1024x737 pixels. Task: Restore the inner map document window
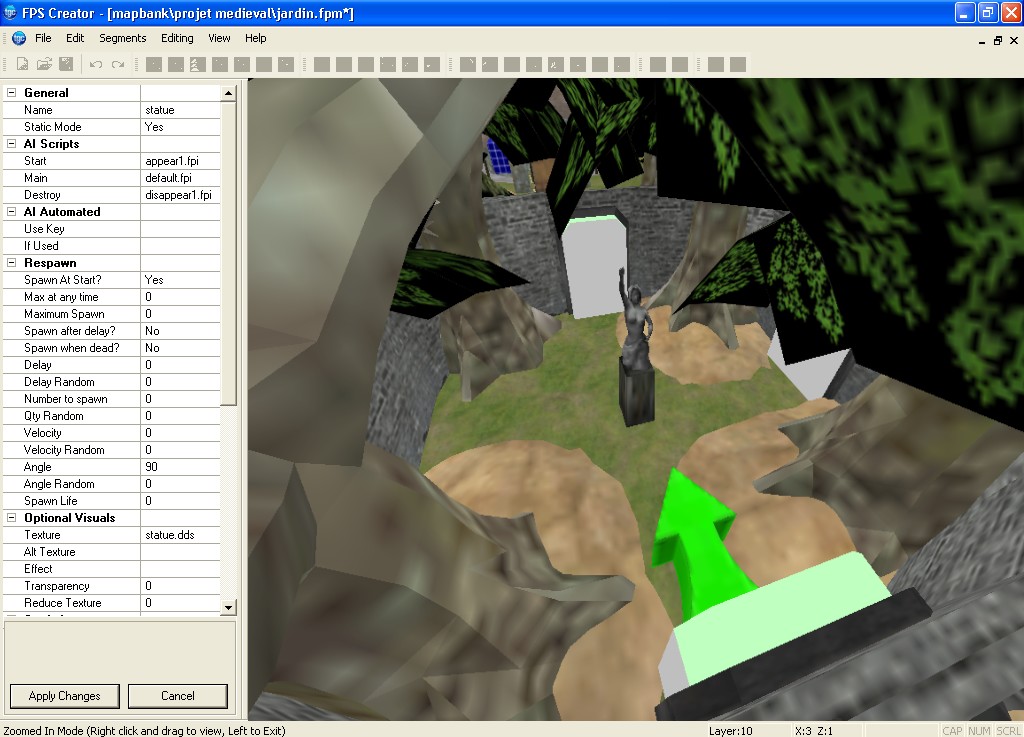[998, 40]
